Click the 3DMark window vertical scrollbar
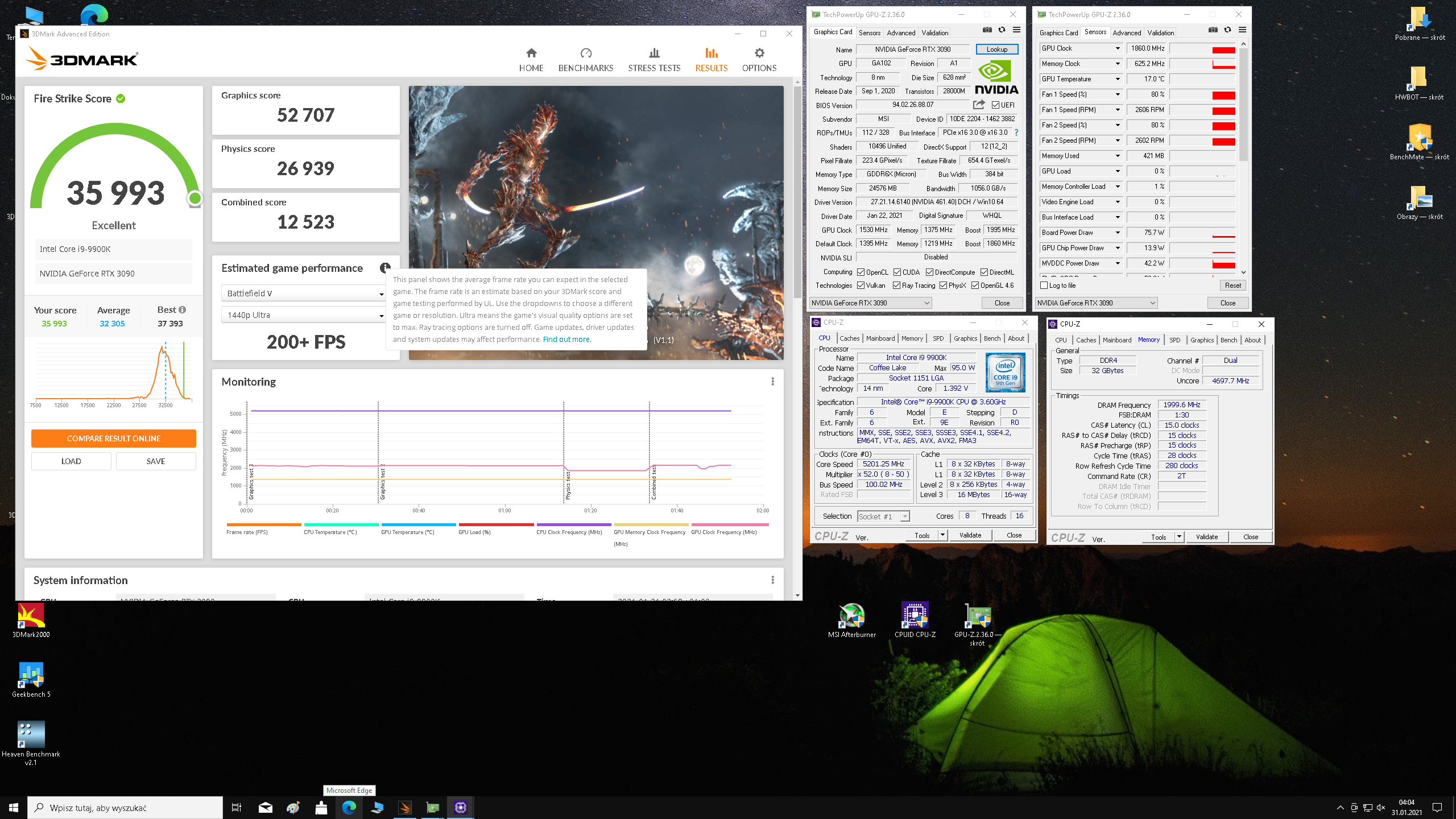Viewport: 1456px width, 819px height. pyautogui.click(x=797, y=193)
